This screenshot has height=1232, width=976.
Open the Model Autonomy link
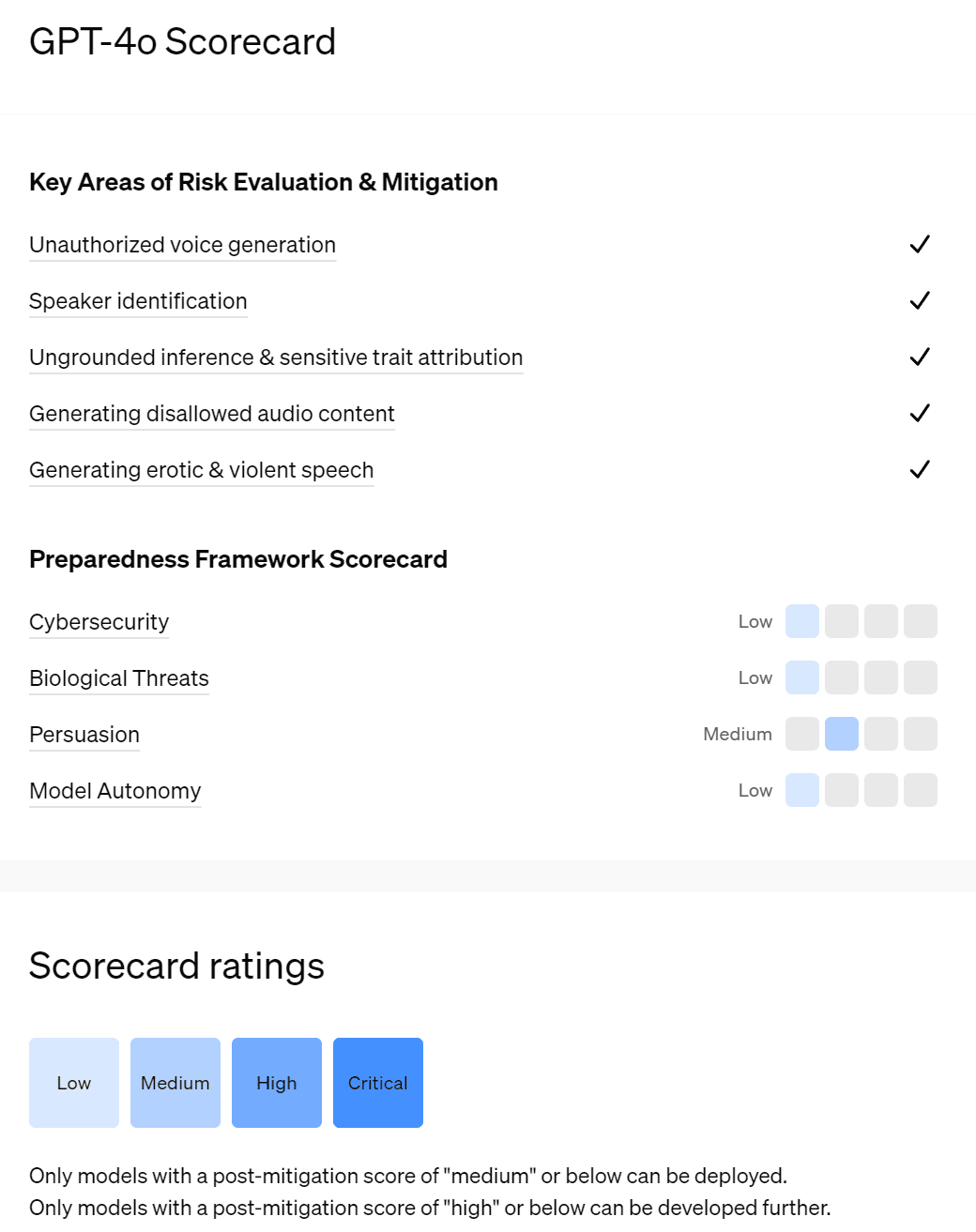tap(115, 791)
